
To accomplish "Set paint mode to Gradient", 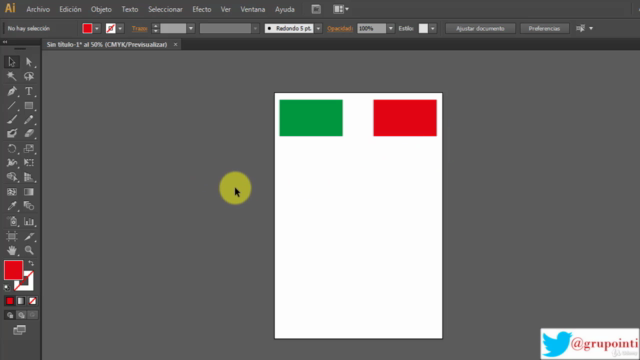I will tap(21, 301).
